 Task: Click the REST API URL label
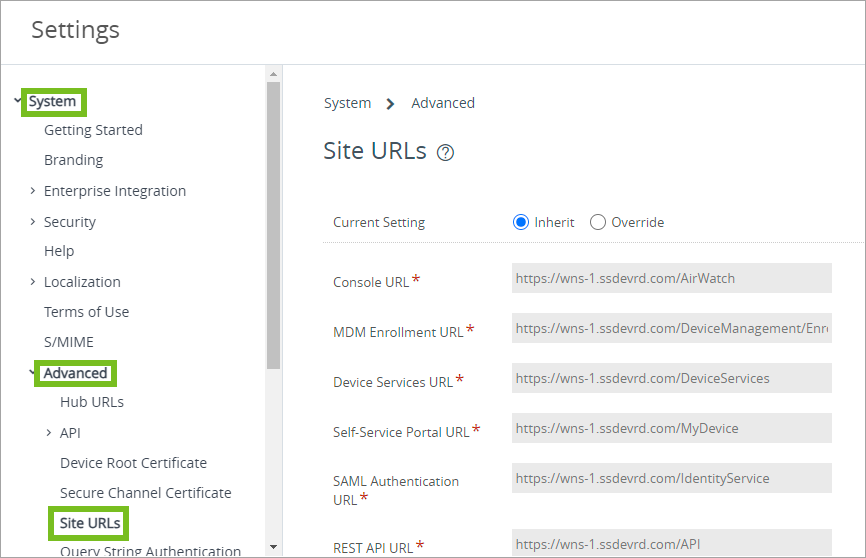coord(373,548)
